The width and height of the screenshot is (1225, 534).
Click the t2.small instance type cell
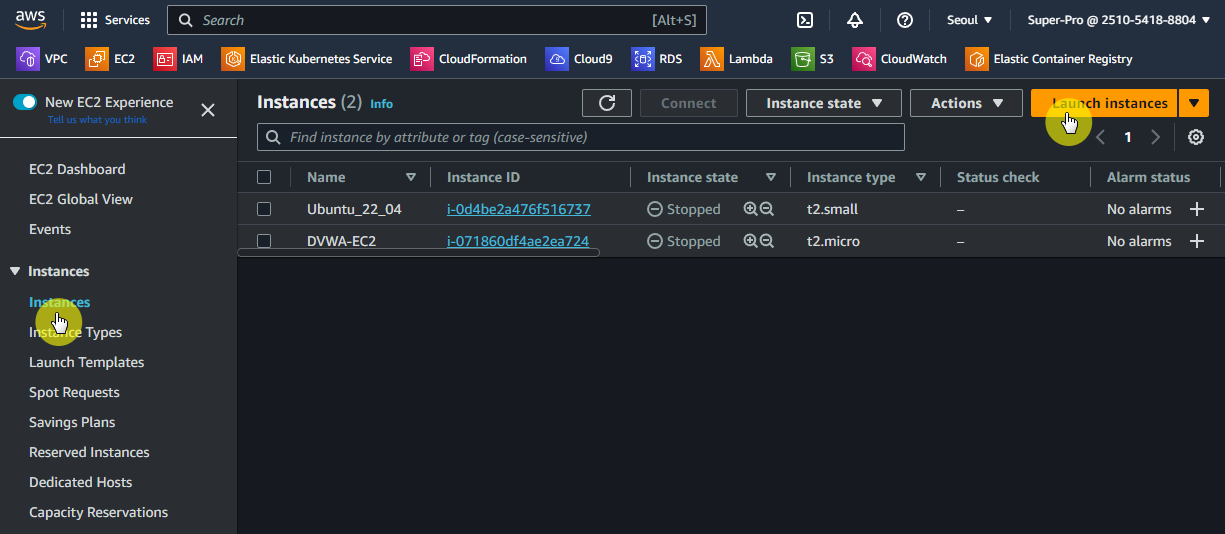pos(832,209)
